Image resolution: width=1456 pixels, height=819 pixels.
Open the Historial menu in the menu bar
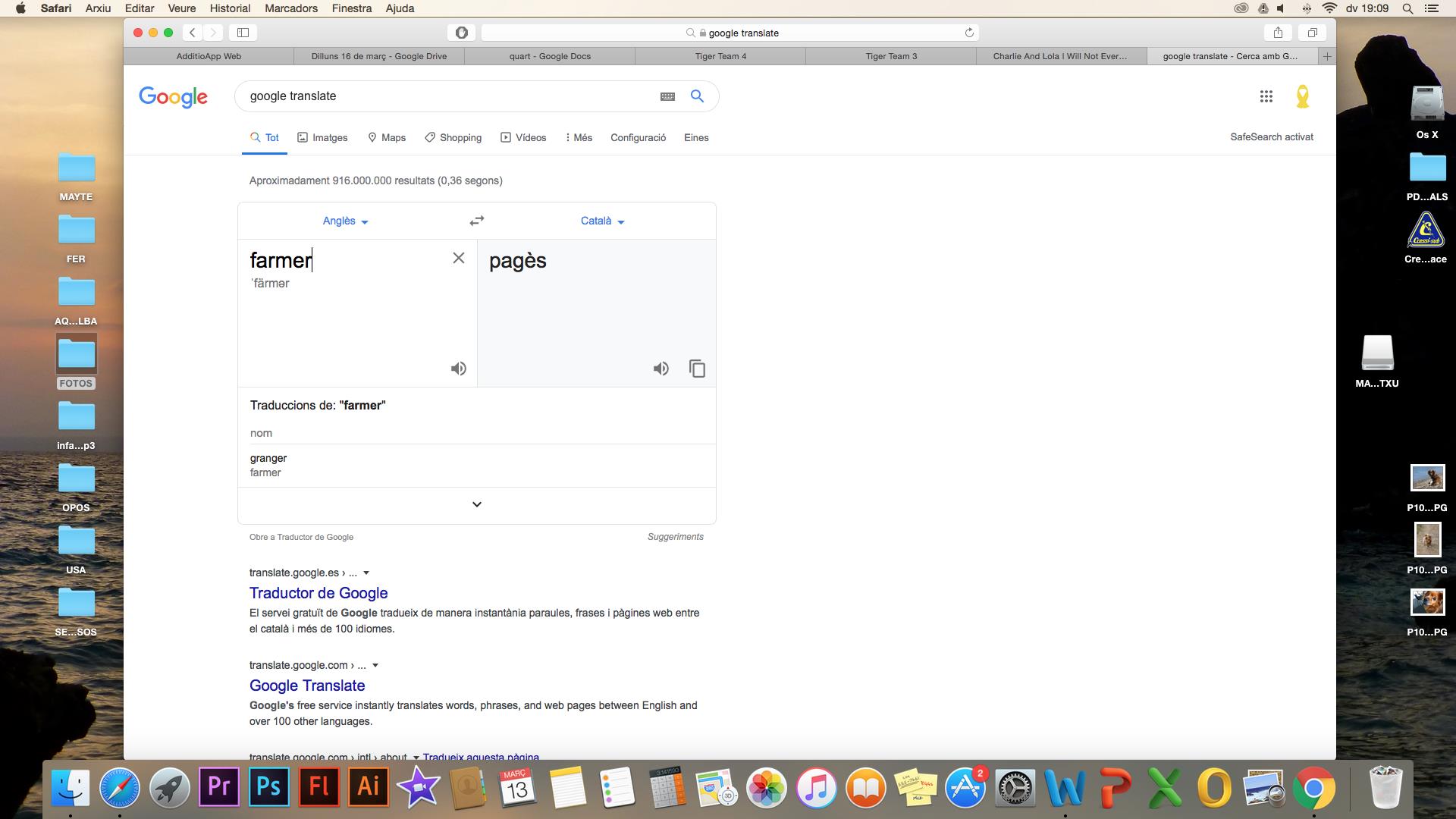coord(230,8)
